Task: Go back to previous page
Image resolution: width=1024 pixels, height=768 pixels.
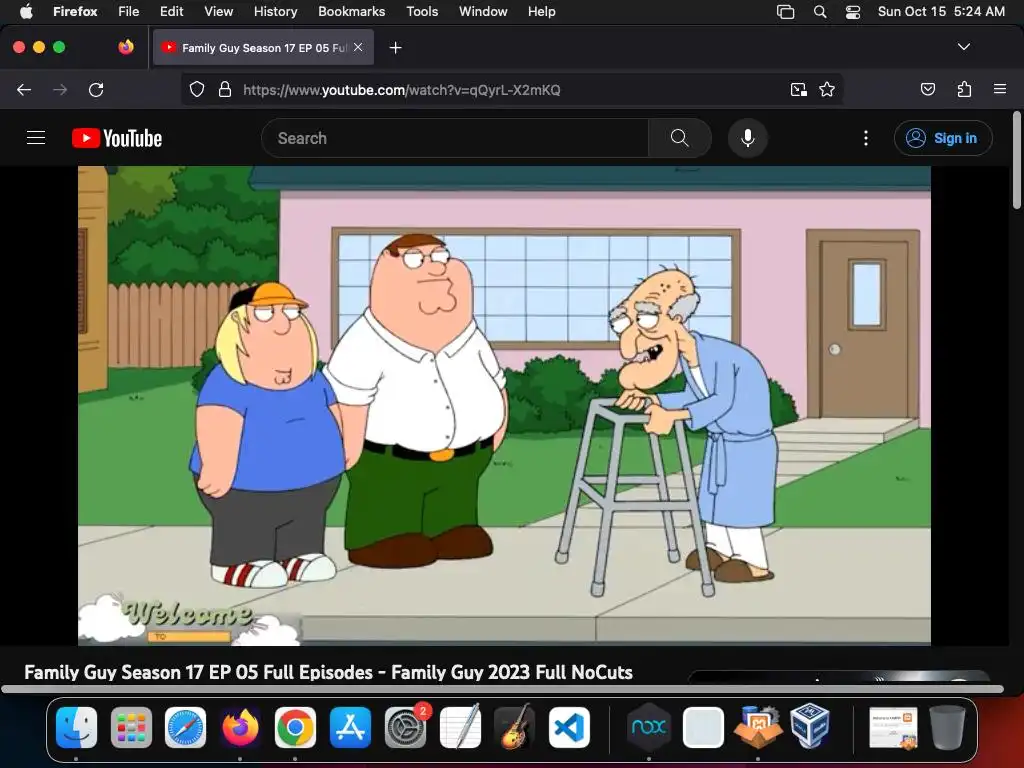Action: click(x=24, y=89)
